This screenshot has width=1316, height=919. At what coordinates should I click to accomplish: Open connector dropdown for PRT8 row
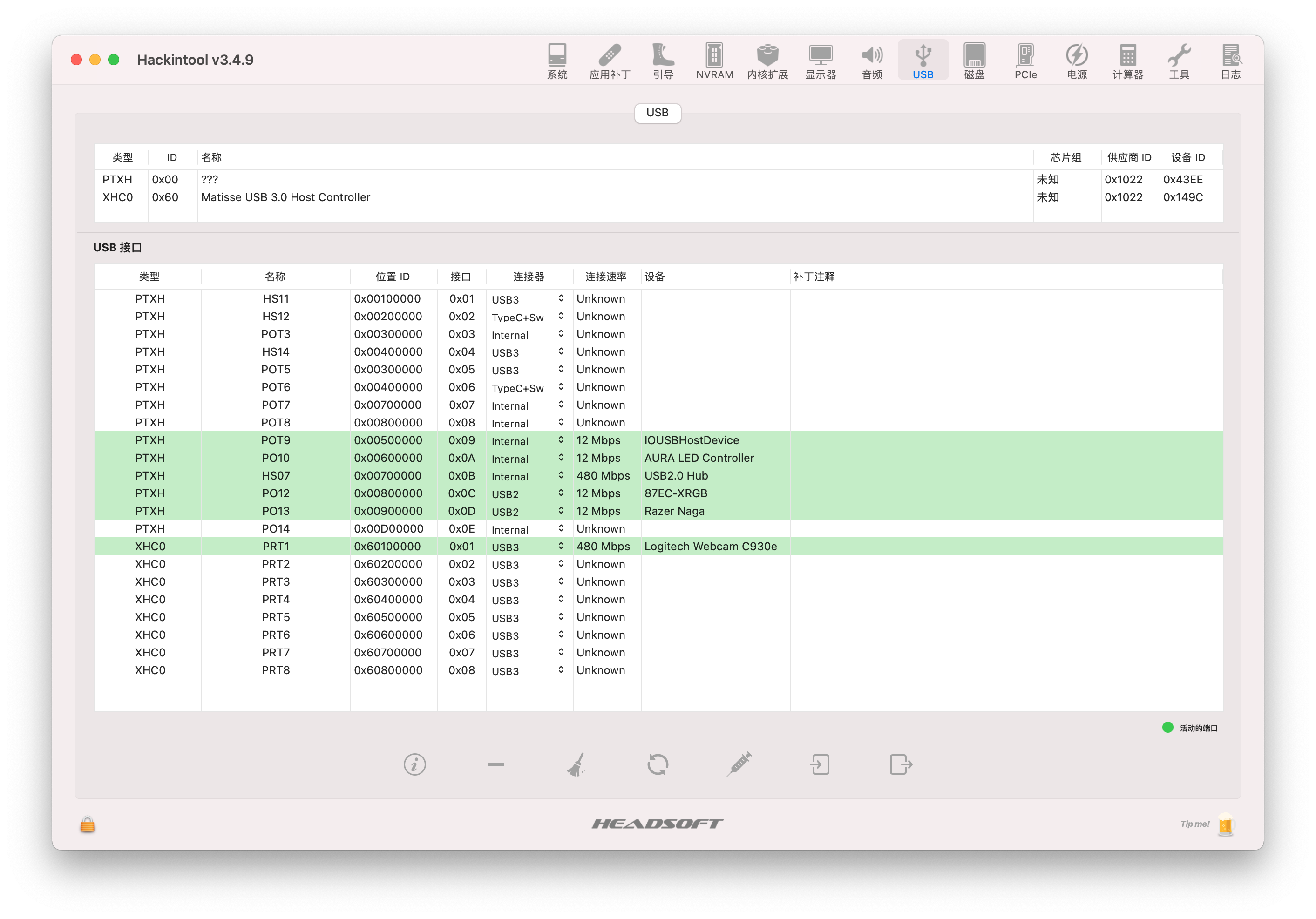tap(528, 671)
